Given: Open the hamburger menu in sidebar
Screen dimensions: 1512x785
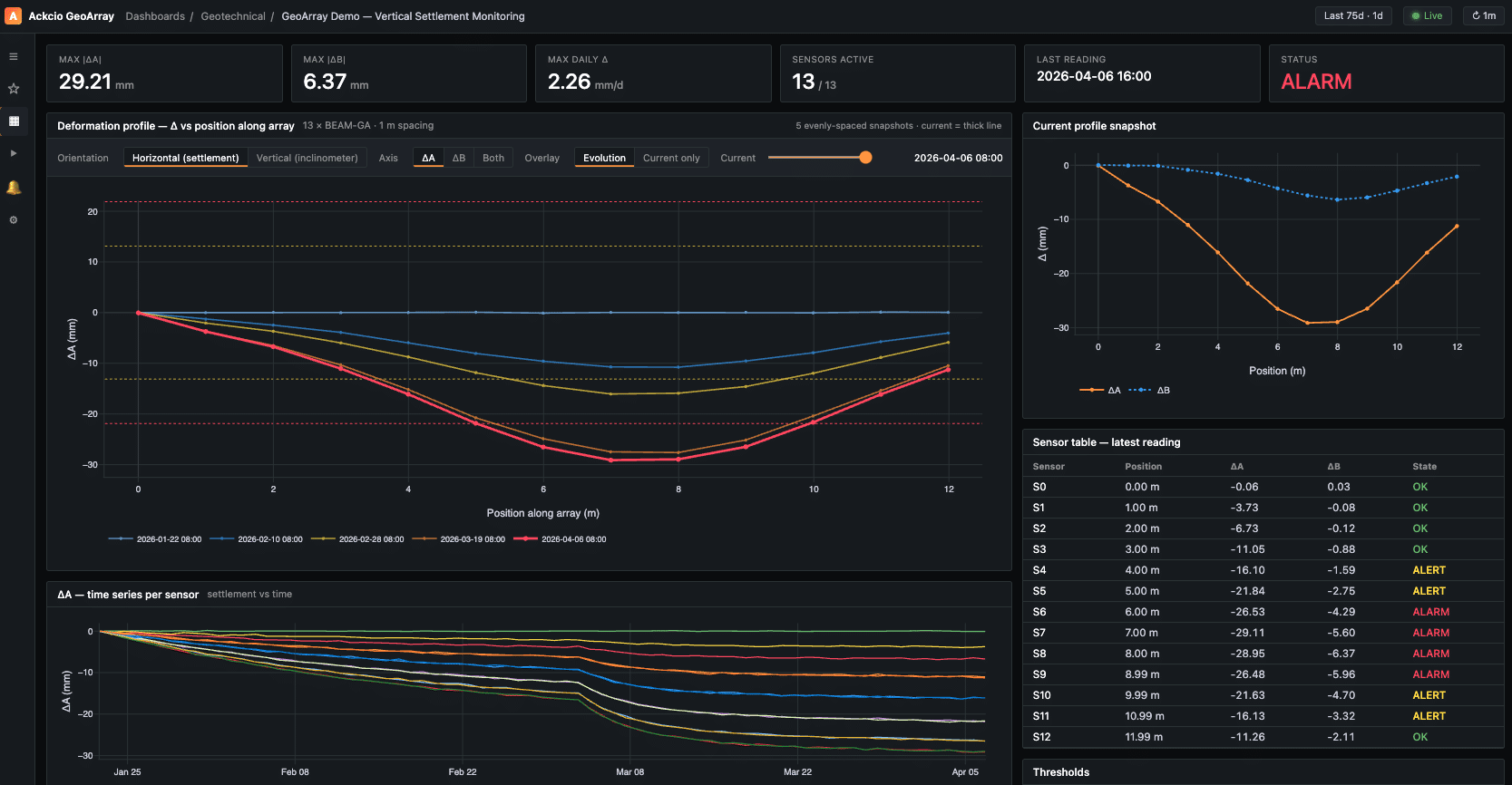Looking at the screenshot, I should [x=14, y=56].
